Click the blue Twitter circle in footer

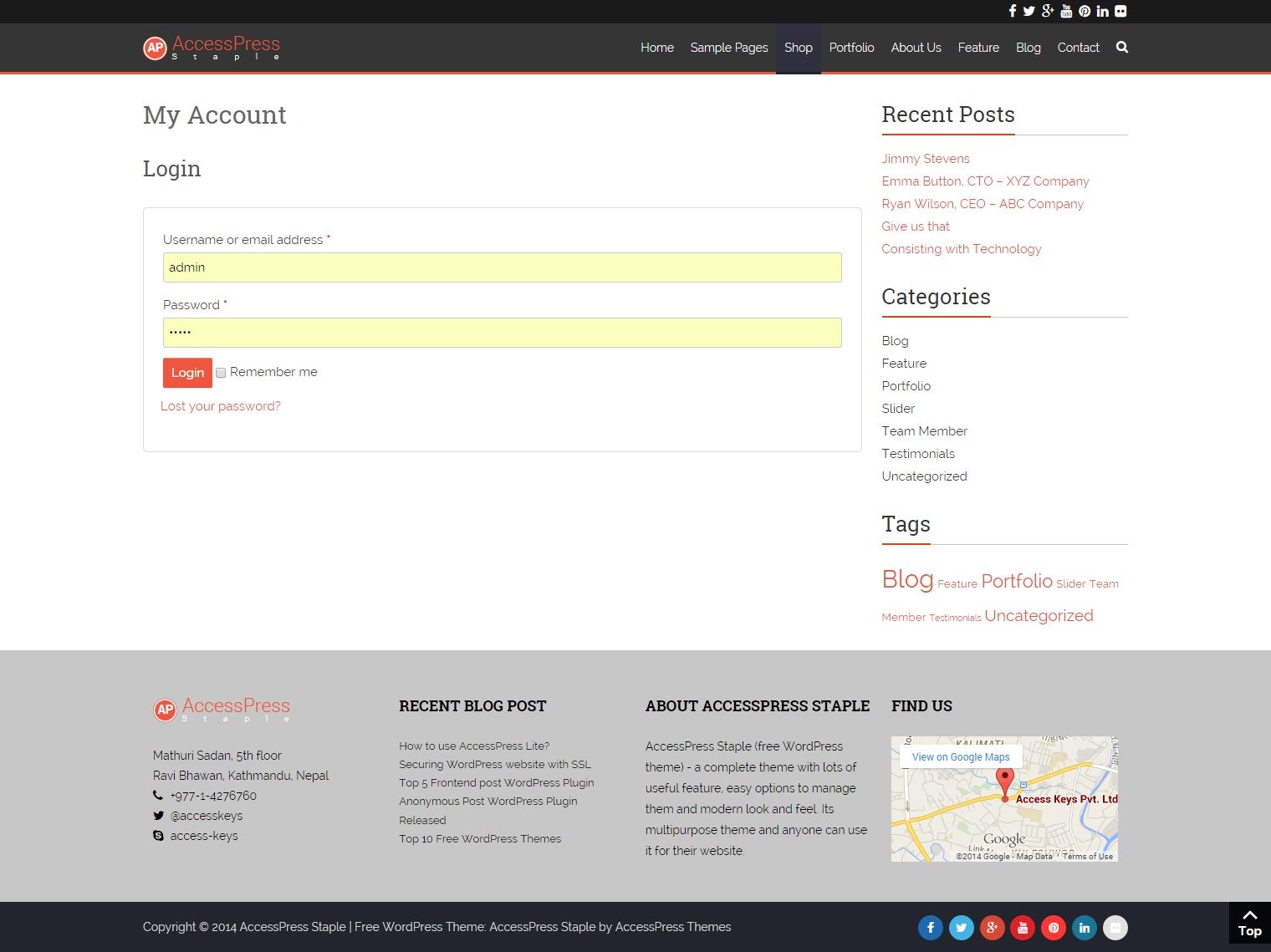point(961,927)
